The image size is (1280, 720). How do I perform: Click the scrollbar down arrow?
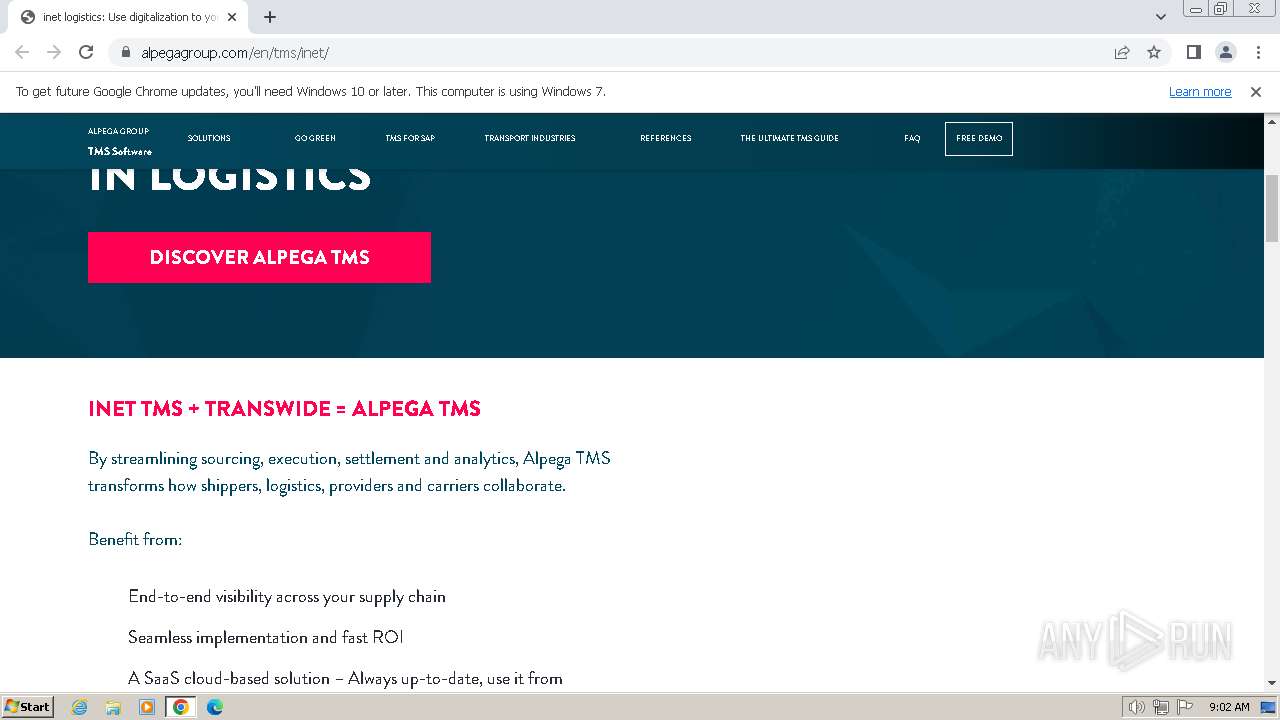pos(1272,683)
